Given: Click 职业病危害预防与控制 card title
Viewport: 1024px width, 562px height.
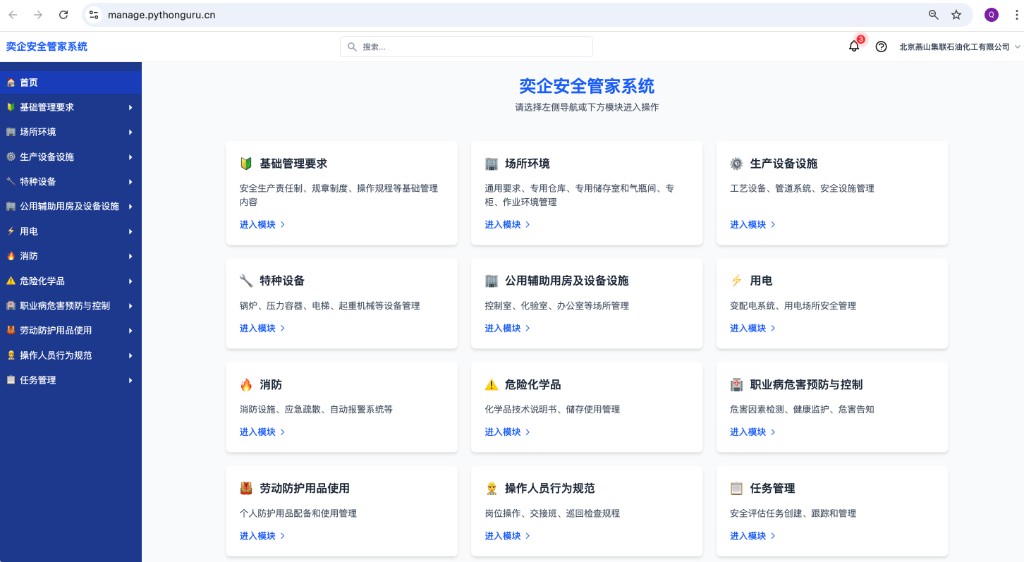Looking at the screenshot, I should point(806,384).
